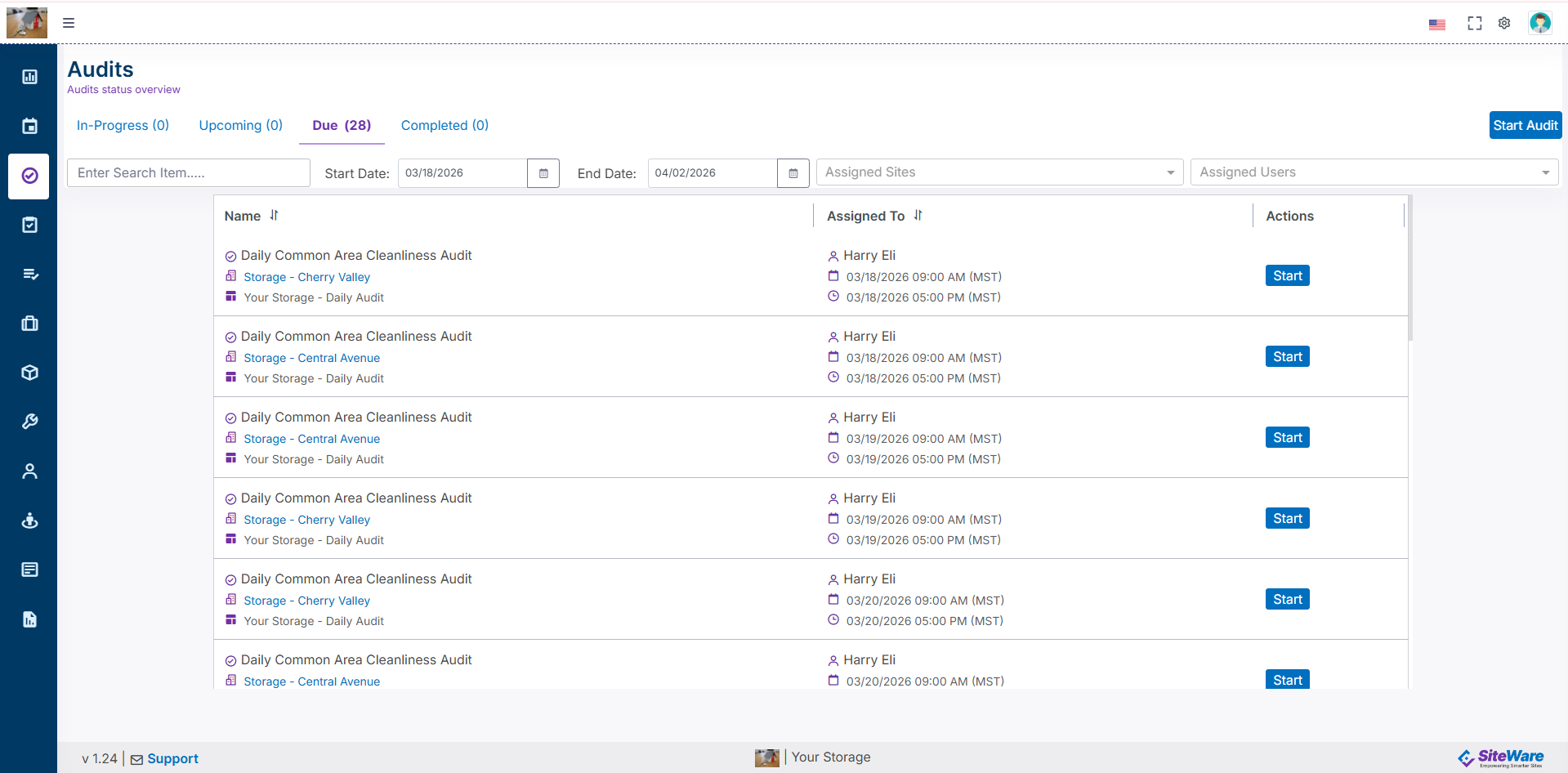Image resolution: width=1568 pixels, height=773 pixels.
Task: Click the cube inventory icon in sidebar
Action: (29, 373)
